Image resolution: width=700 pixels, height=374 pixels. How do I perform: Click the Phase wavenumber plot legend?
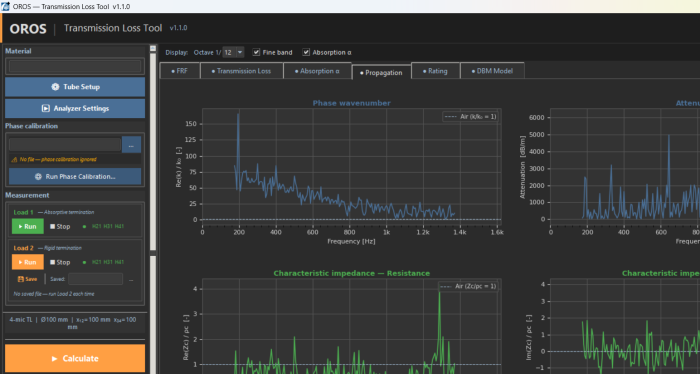471,116
